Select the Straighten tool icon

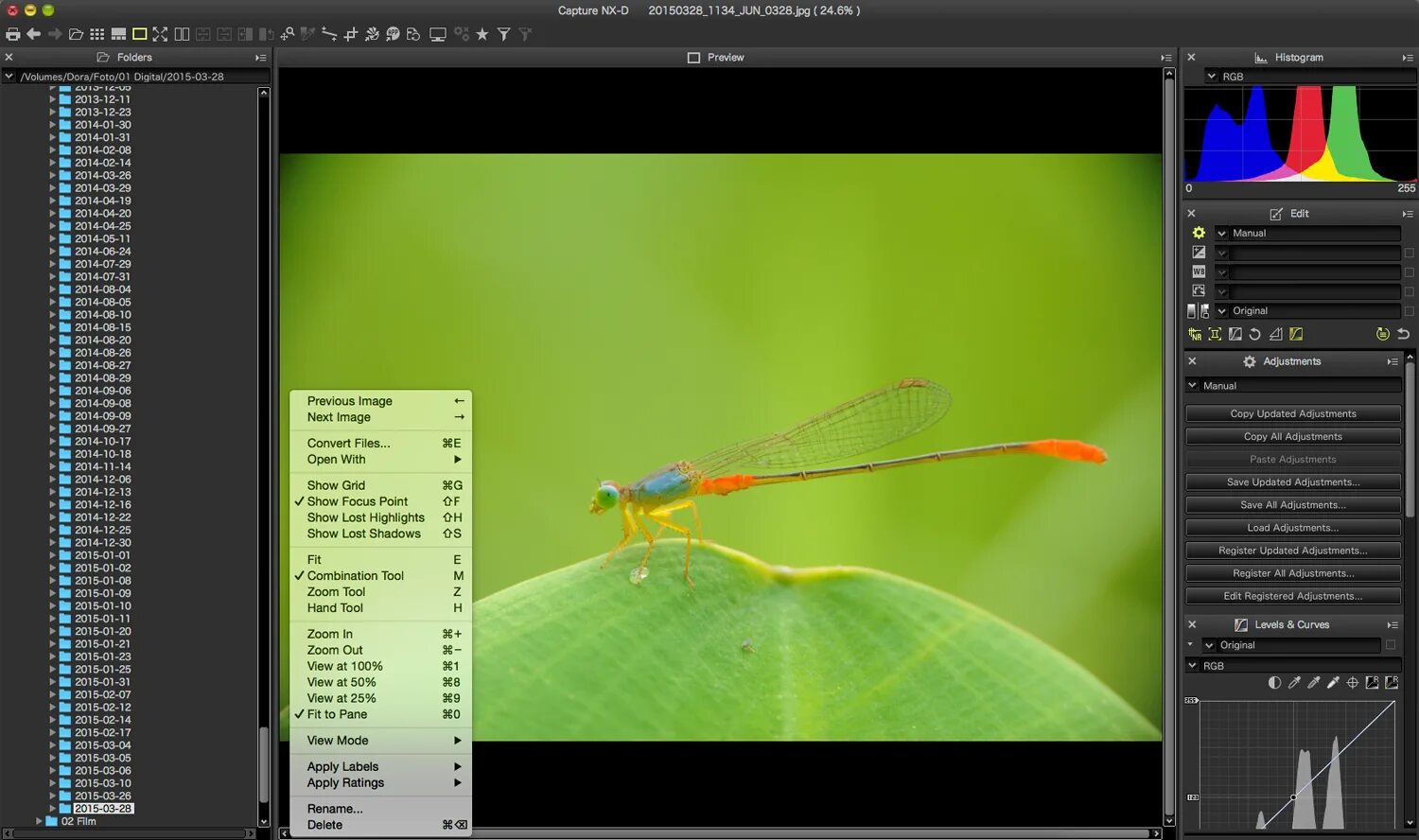pos(329,34)
